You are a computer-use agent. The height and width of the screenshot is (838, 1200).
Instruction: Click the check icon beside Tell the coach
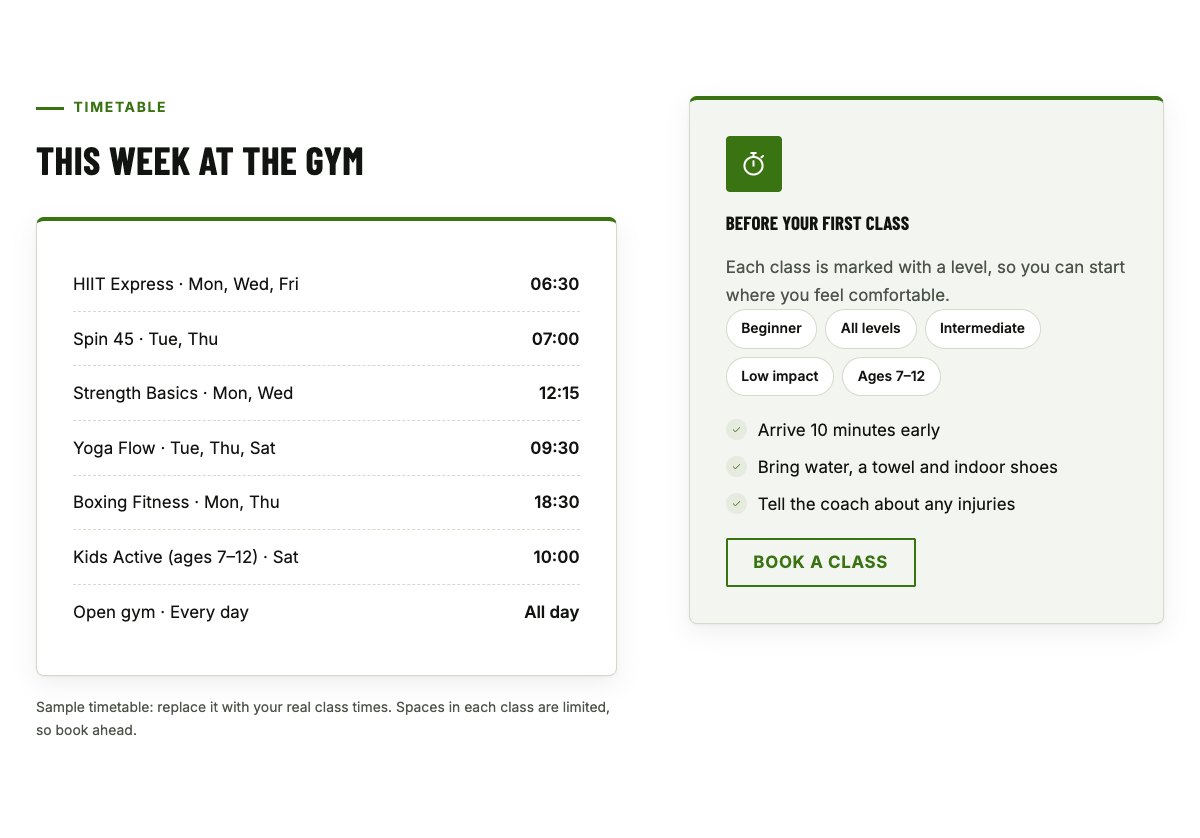pyautogui.click(x=737, y=504)
